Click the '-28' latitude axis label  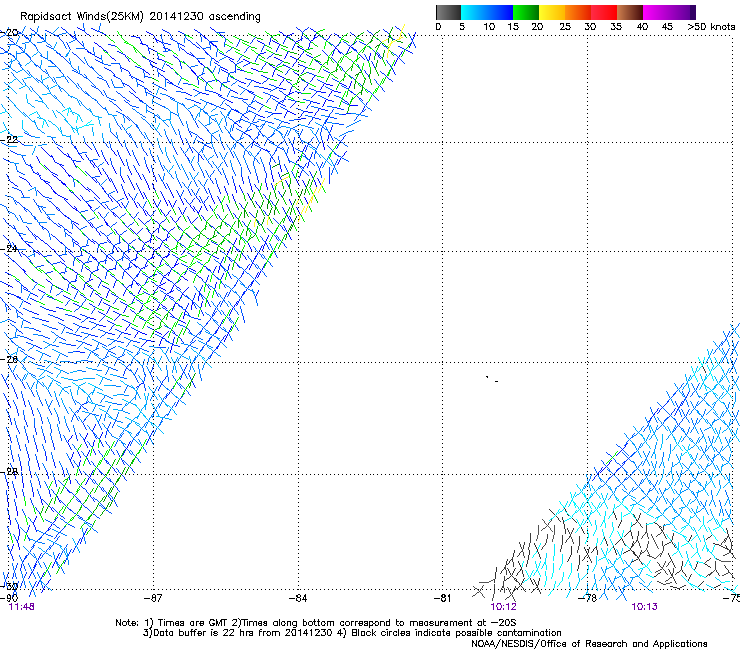point(9,471)
